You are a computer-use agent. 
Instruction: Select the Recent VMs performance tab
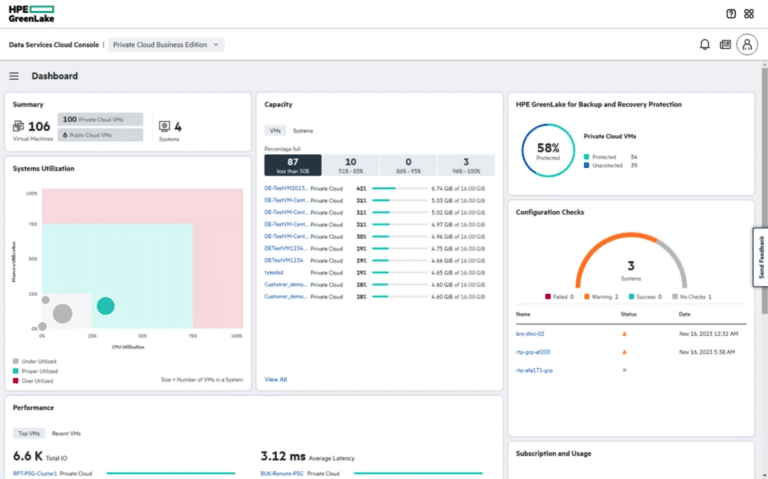pyautogui.click(x=66, y=433)
